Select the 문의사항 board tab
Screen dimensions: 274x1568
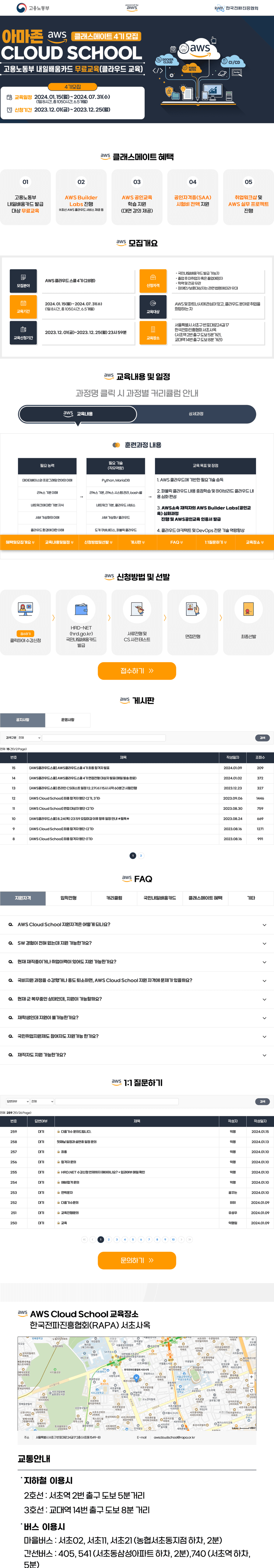point(68,719)
